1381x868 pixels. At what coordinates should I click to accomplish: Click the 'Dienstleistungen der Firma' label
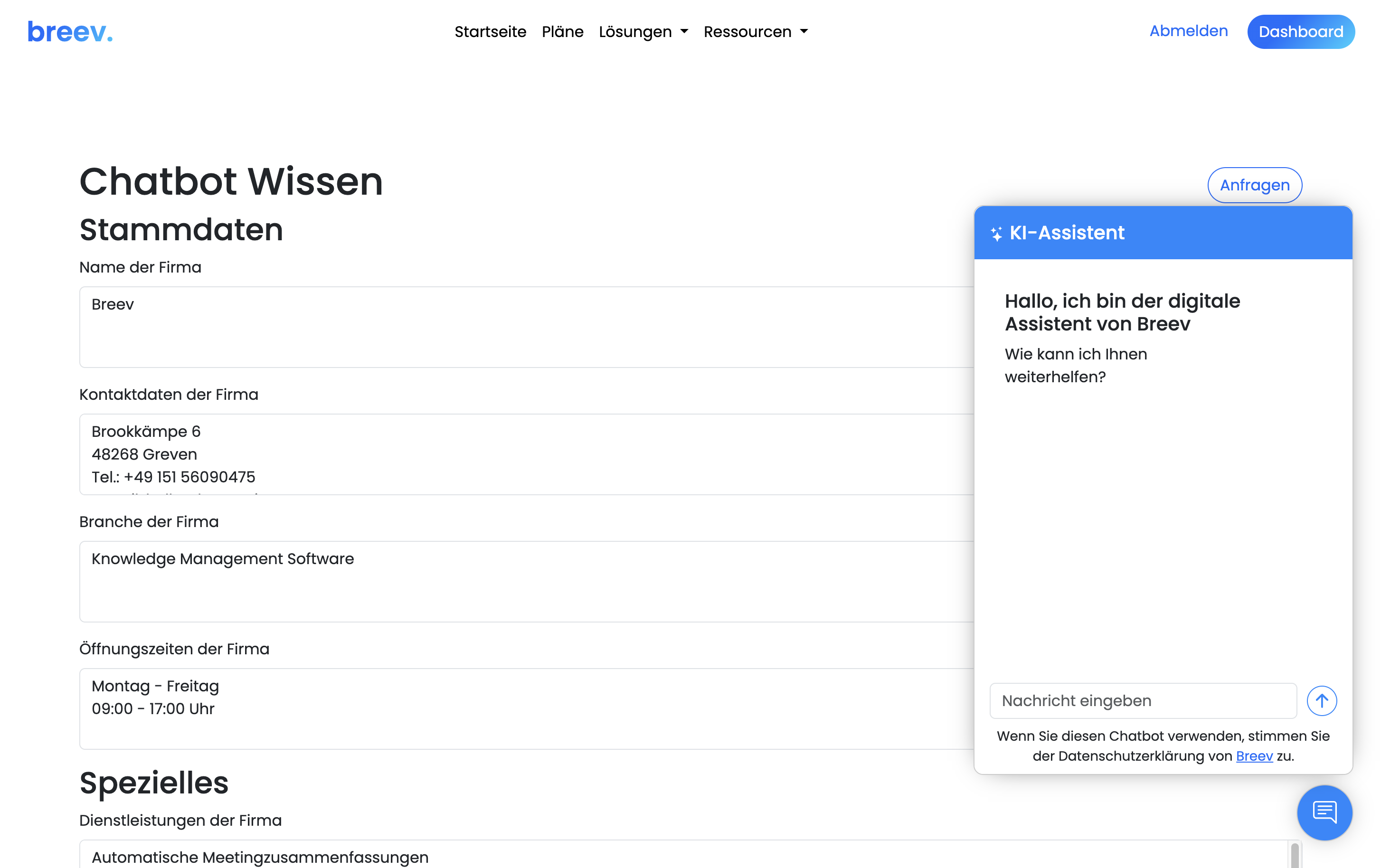click(x=180, y=821)
